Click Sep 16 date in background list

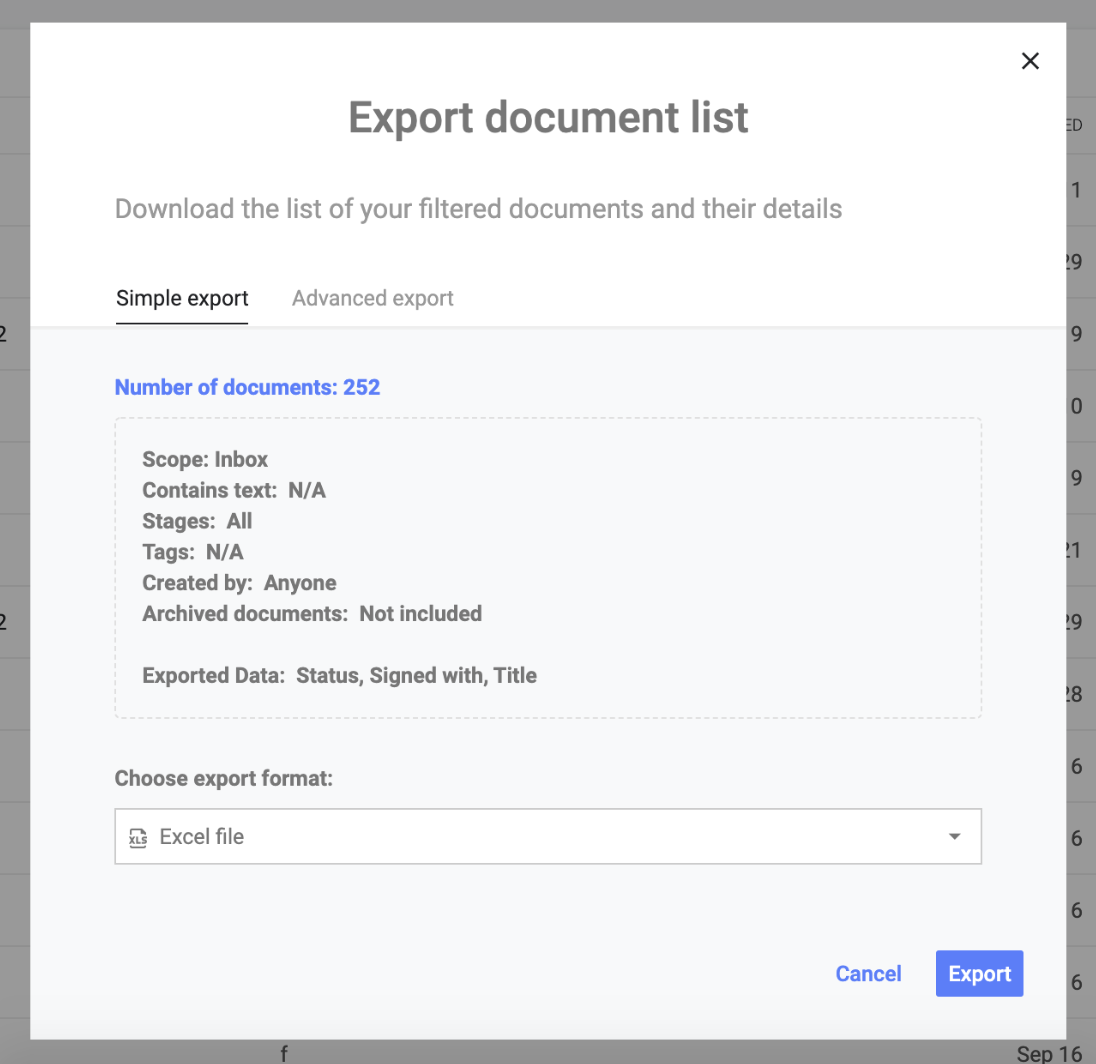(1048, 1054)
